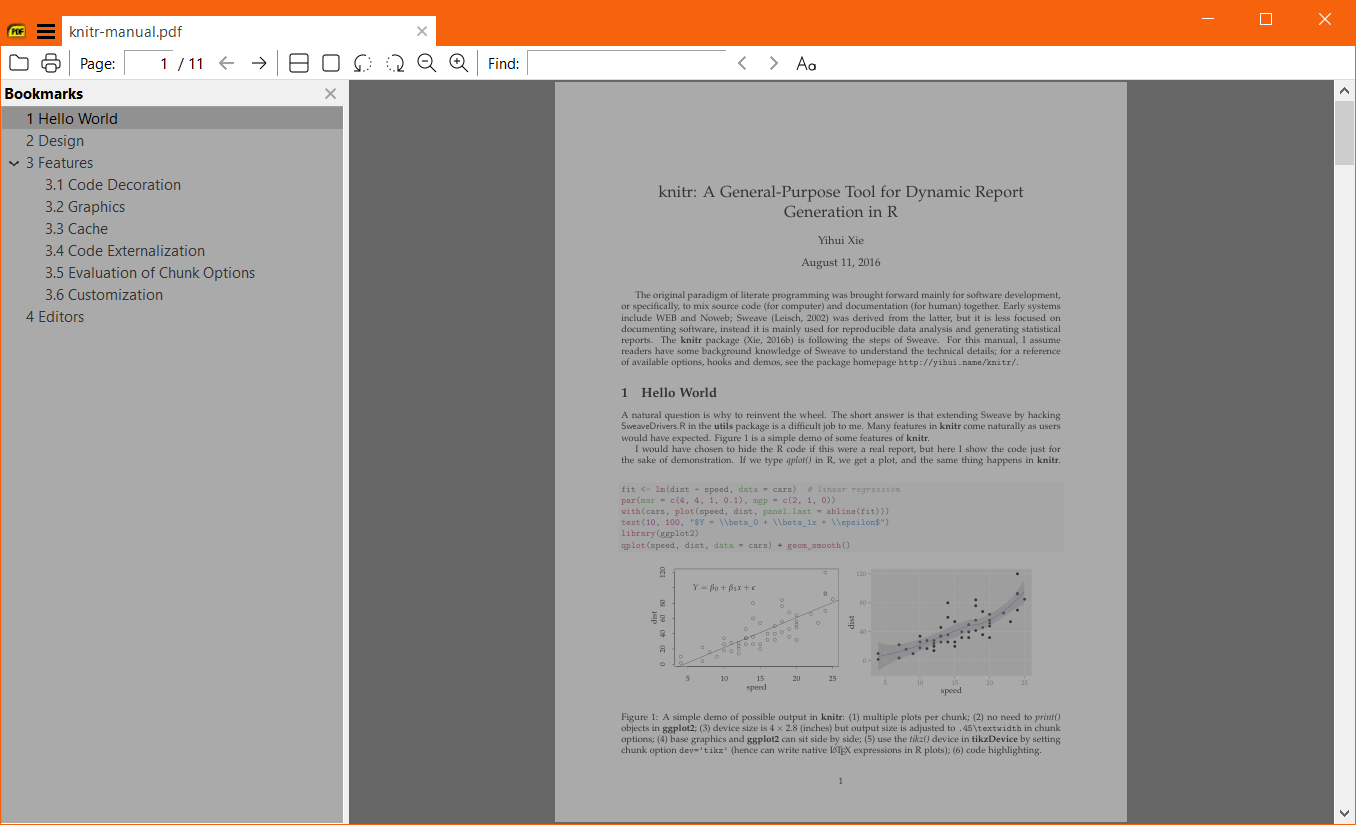Open a document with the folder icon
The width and height of the screenshot is (1356, 825).
pyautogui.click(x=19, y=62)
